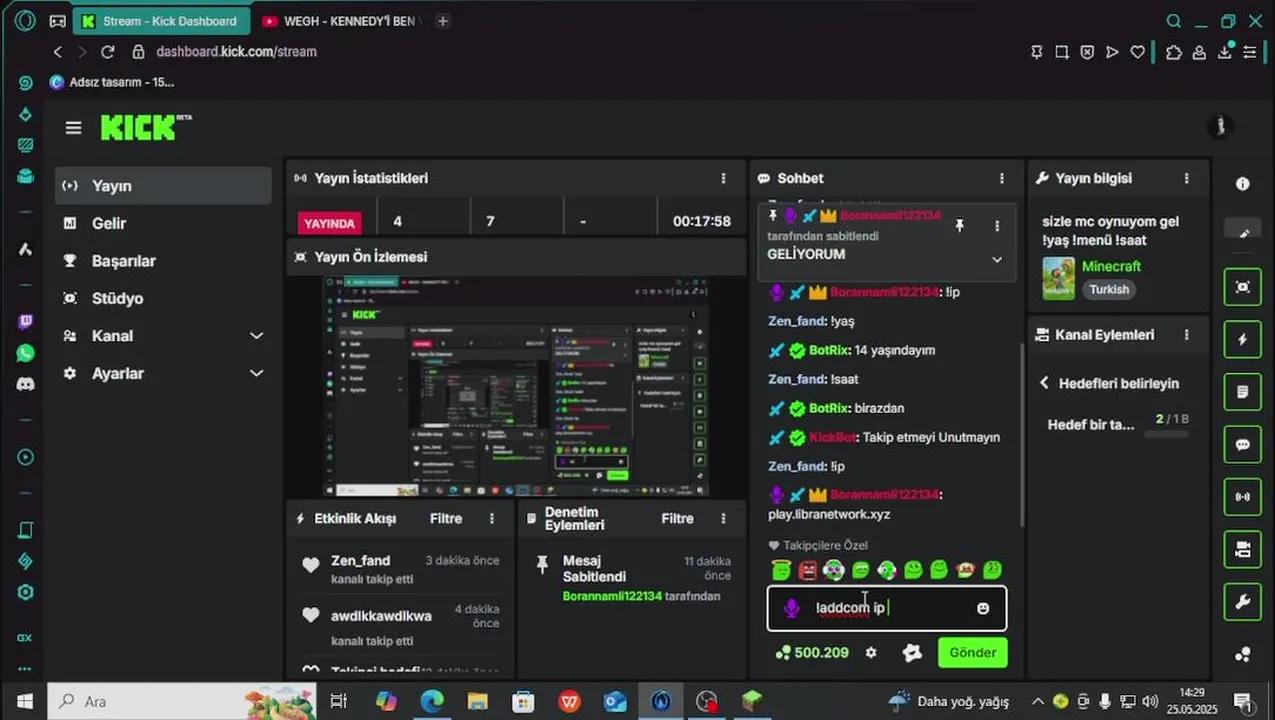Screen dimensions: 1275x720
Task: Open the Kick hamburger menu
Action: coord(73,128)
